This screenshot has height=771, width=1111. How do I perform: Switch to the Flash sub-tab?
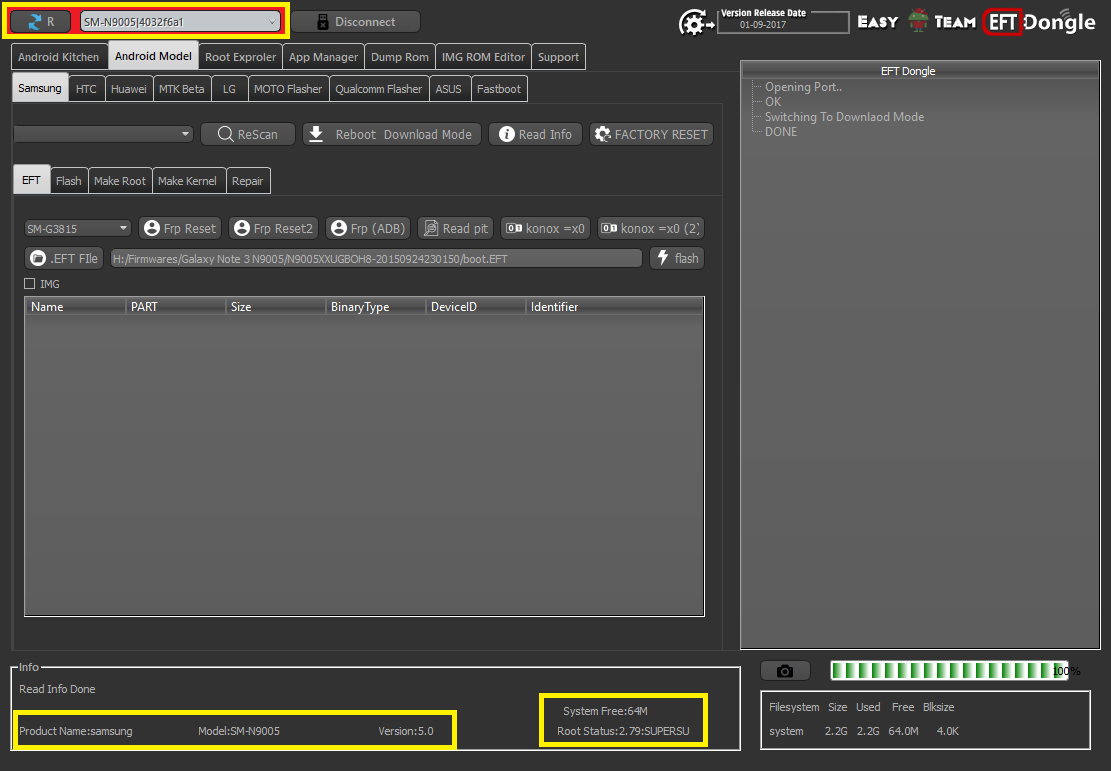point(69,181)
